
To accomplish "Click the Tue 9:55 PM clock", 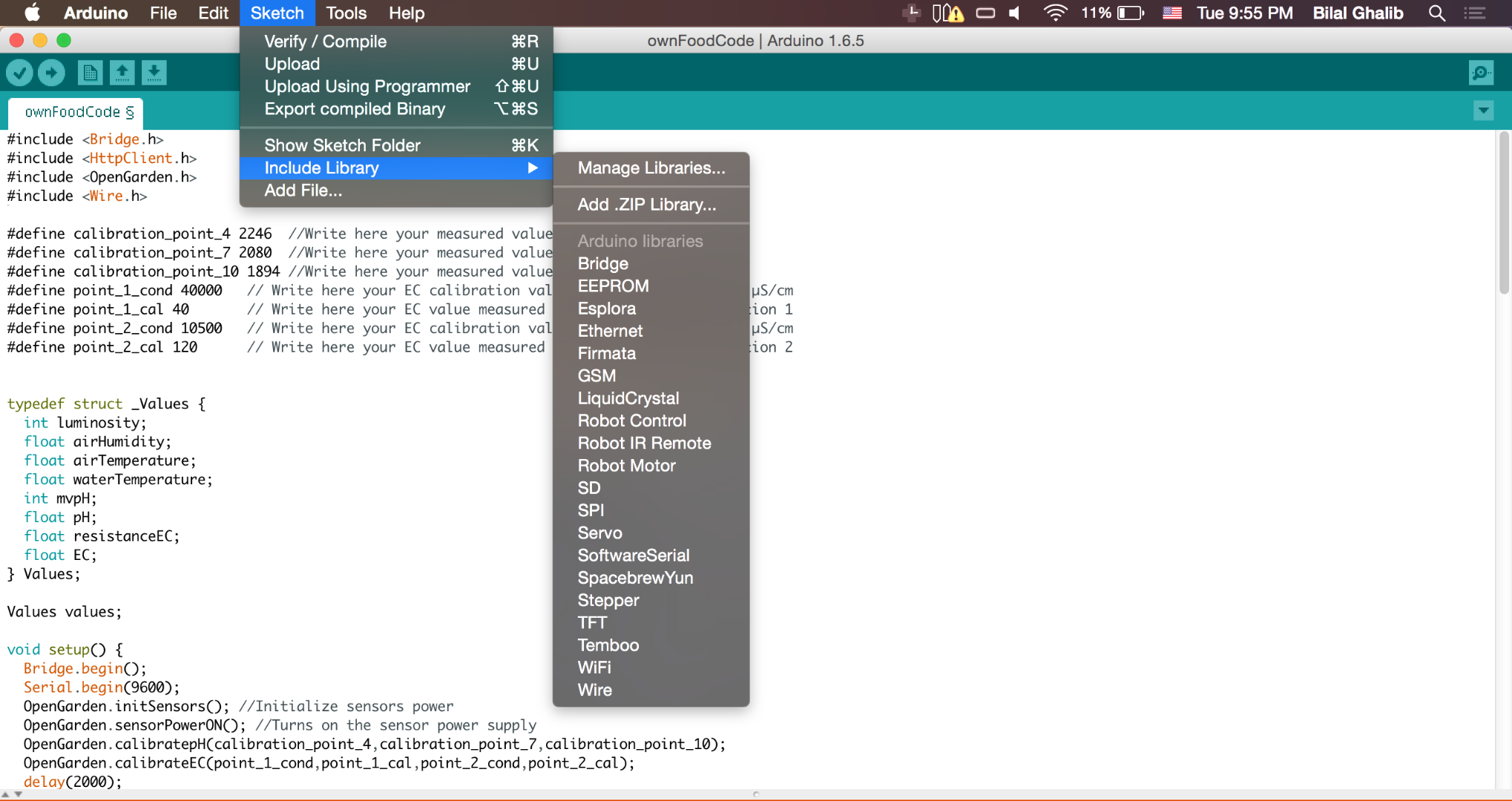I will (1244, 13).
